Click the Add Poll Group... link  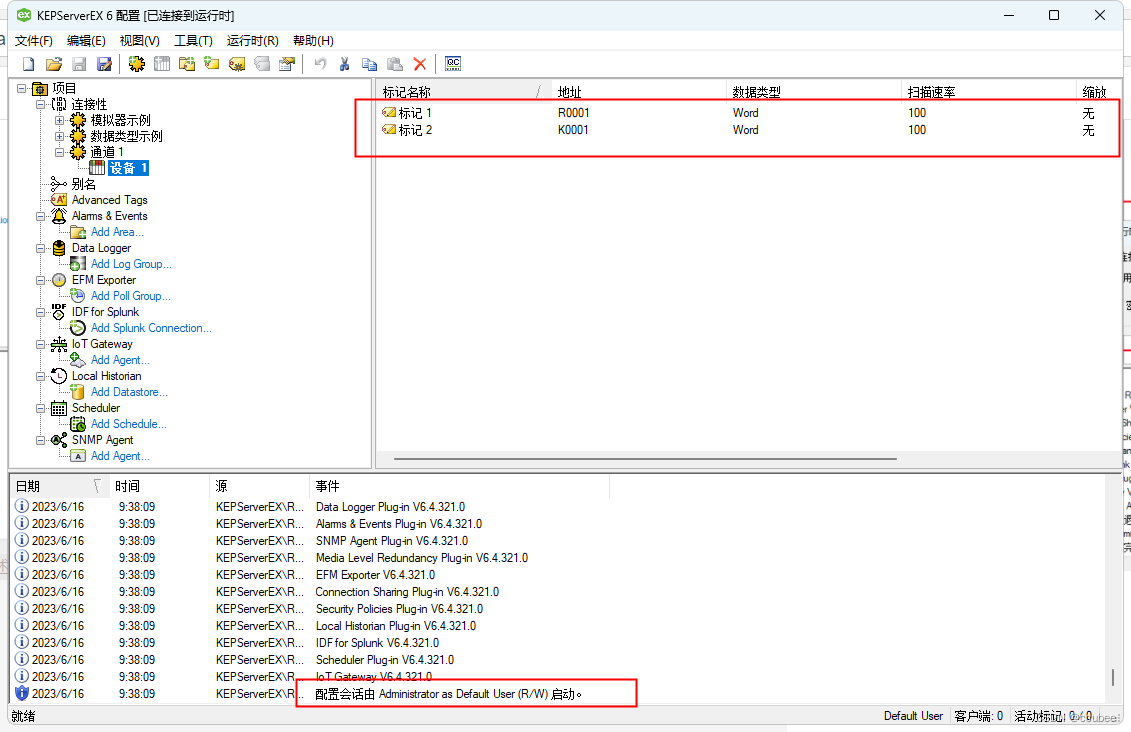tap(131, 296)
